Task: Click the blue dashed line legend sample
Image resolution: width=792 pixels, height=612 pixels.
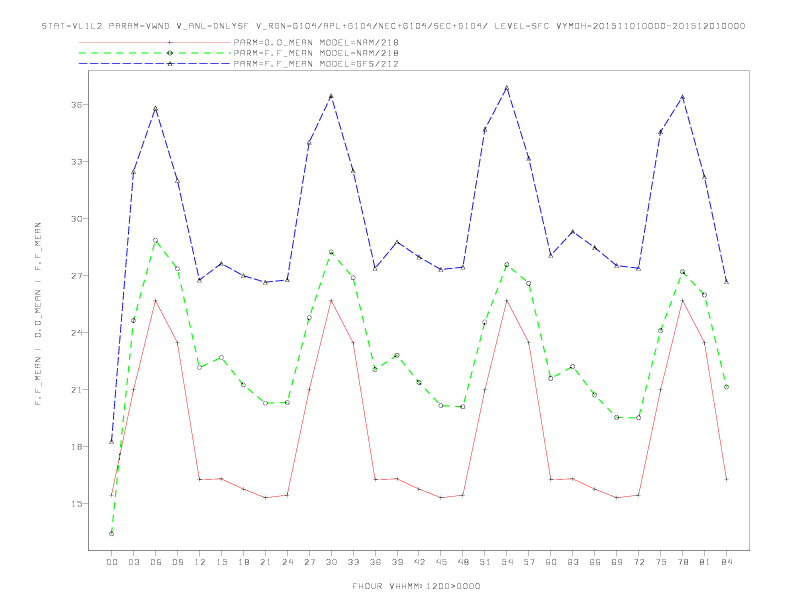Action: (155, 64)
